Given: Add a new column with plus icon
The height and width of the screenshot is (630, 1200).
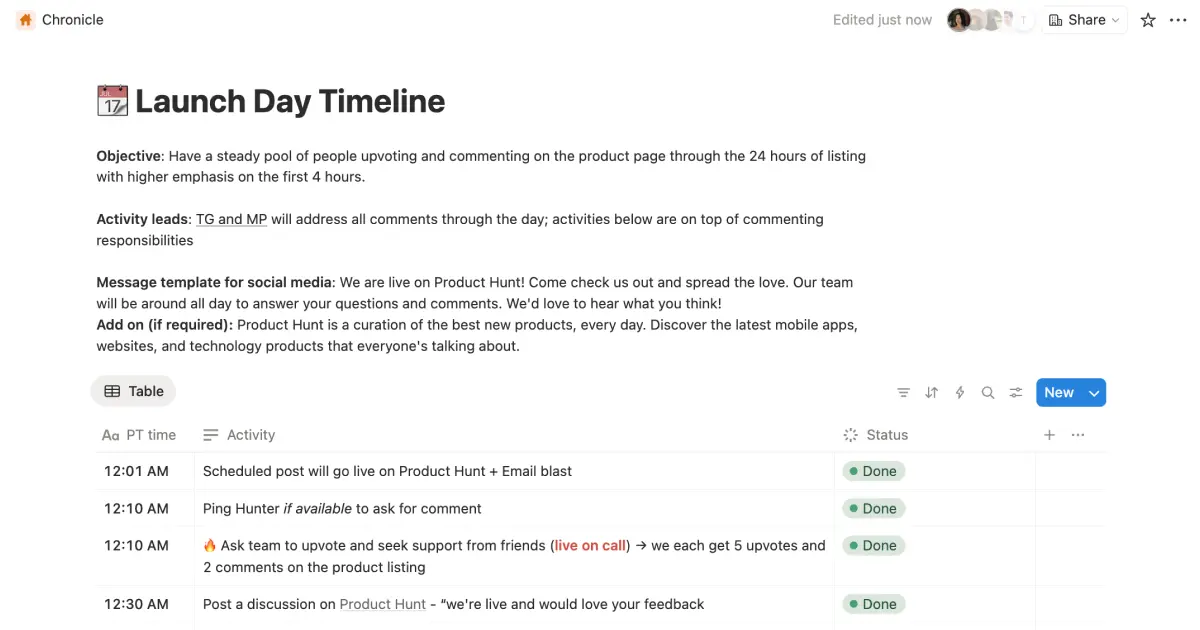Looking at the screenshot, I should [x=1049, y=435].
